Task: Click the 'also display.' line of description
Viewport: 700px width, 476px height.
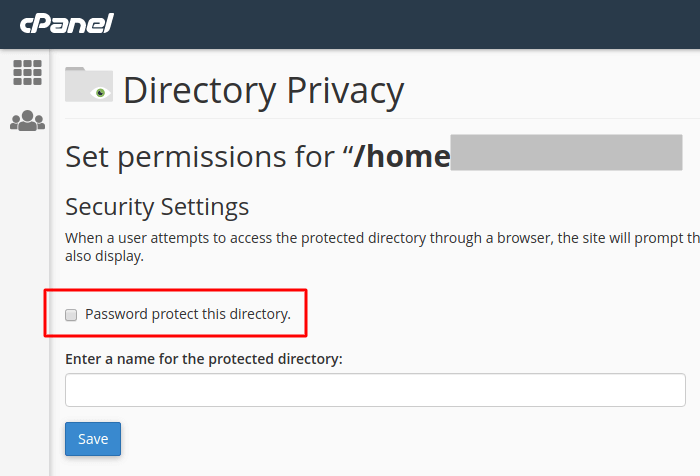Action: pos(104,256)
